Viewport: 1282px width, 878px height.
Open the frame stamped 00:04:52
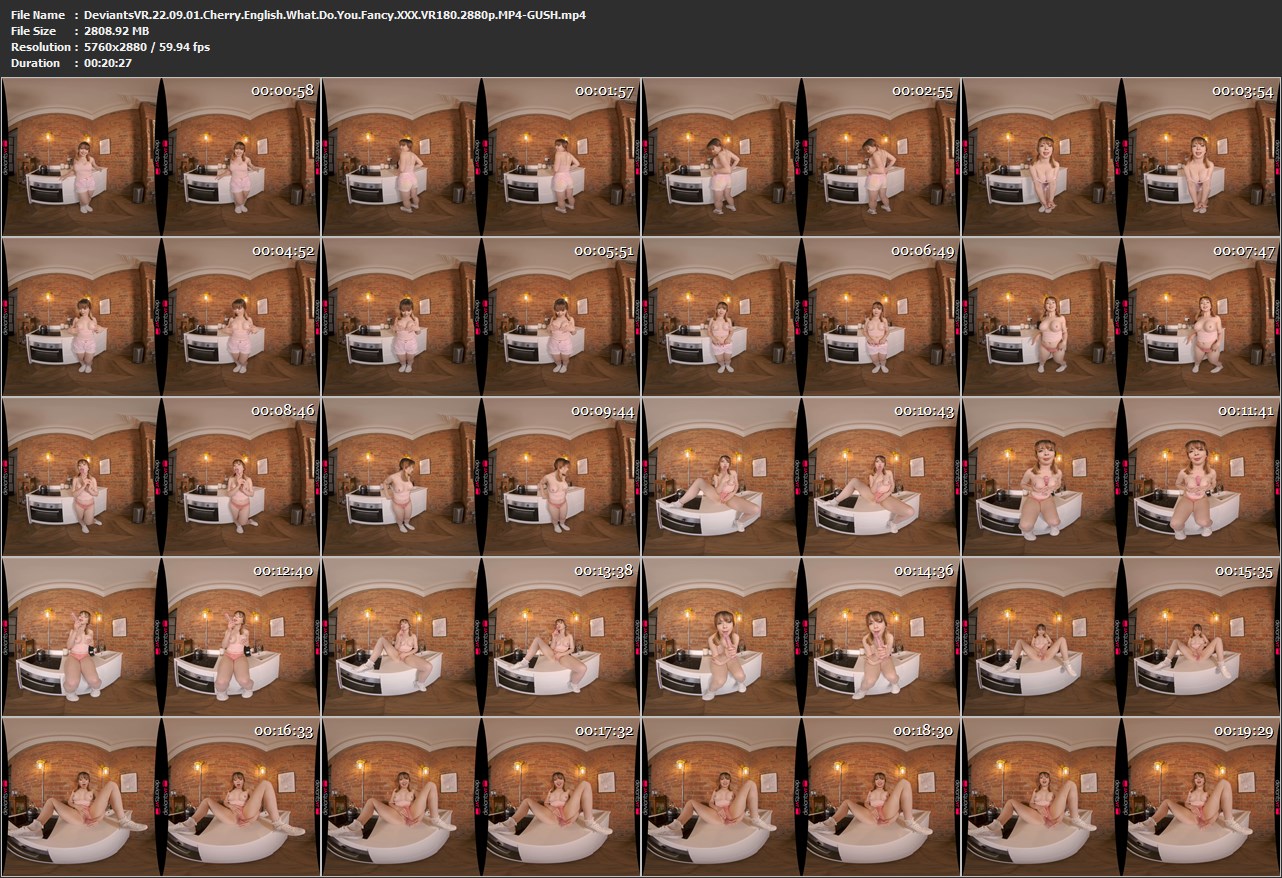(x=160, y=316)
